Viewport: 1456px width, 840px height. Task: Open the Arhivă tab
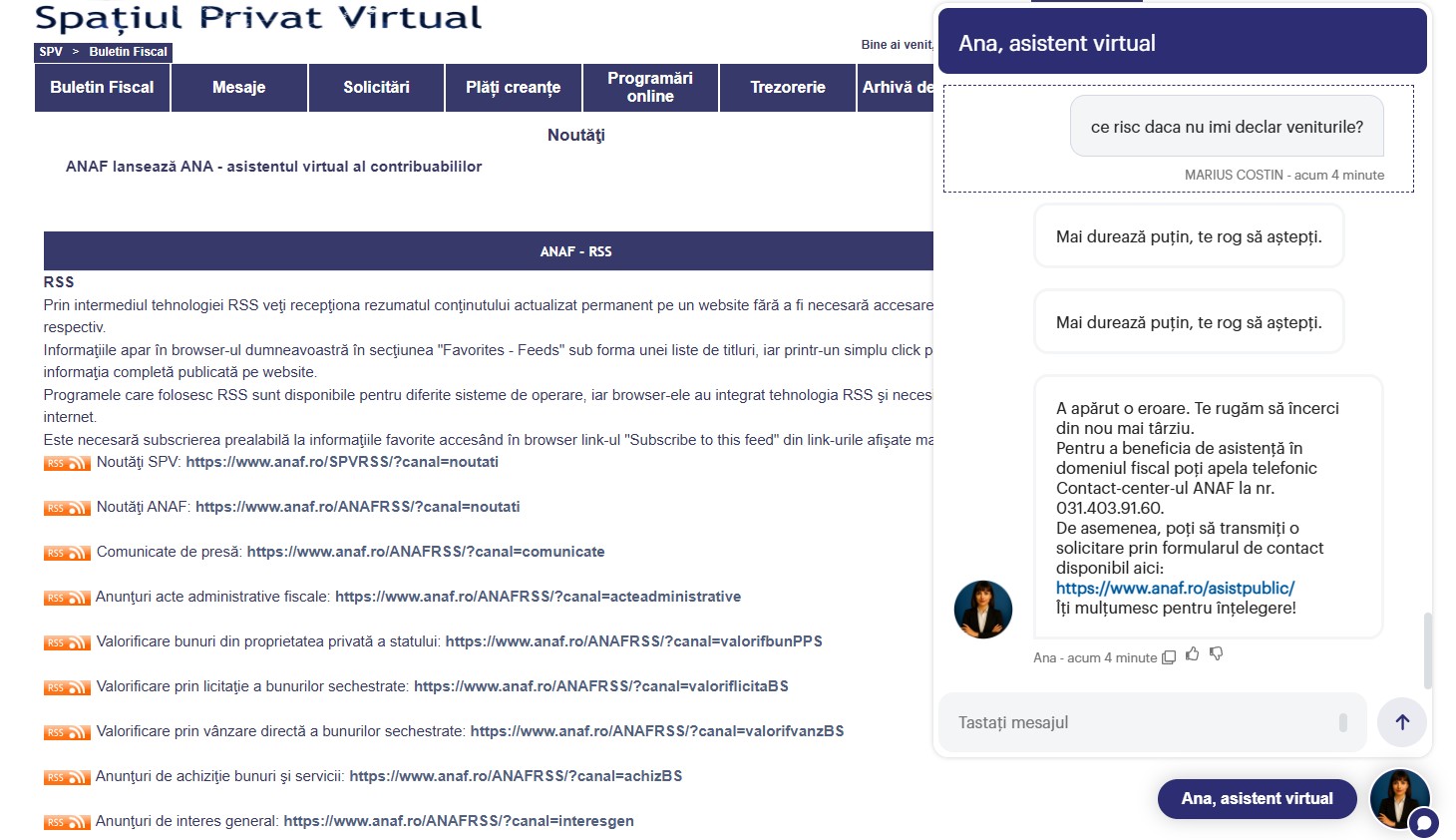896,88
